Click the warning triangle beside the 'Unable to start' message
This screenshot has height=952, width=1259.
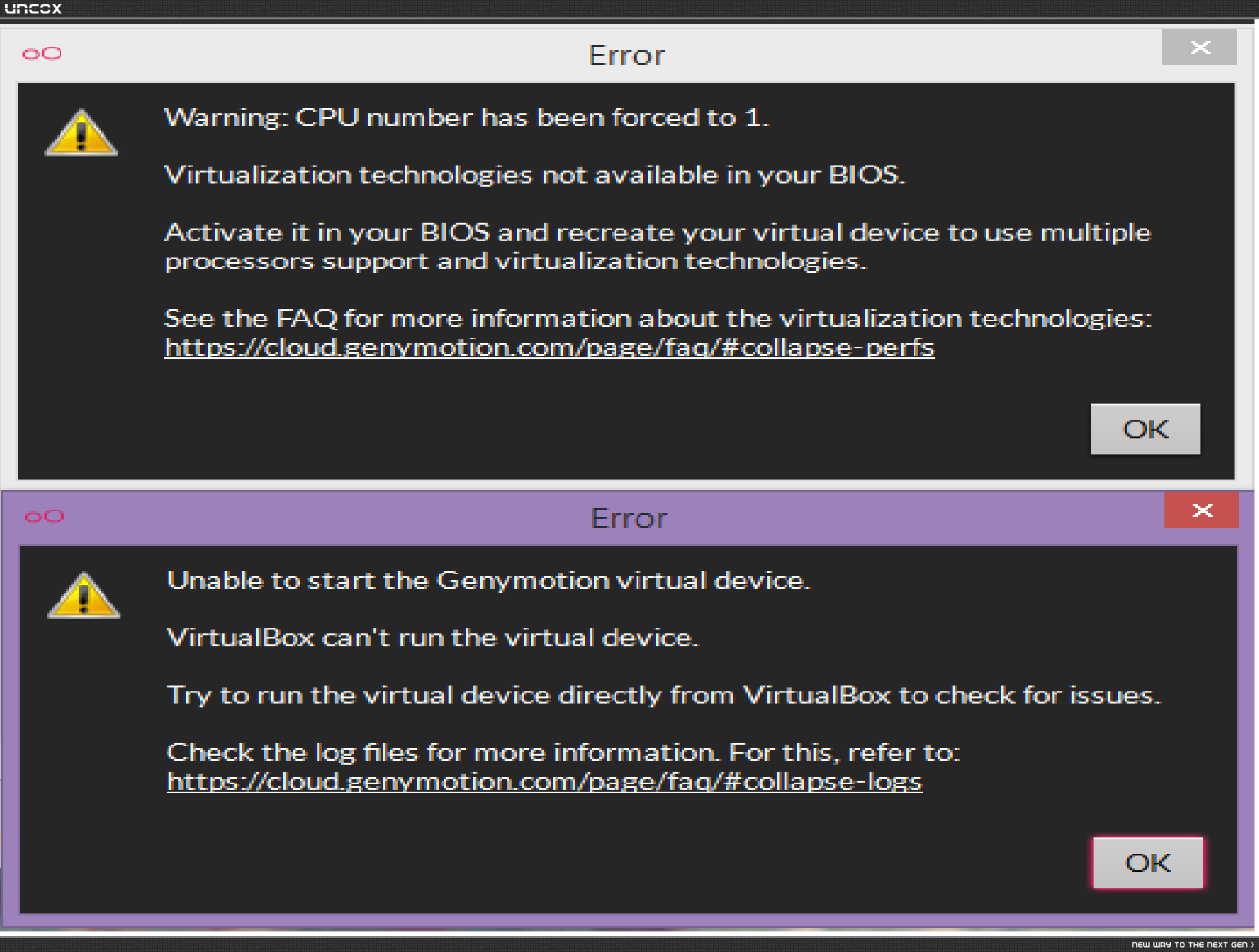[84, 595]
